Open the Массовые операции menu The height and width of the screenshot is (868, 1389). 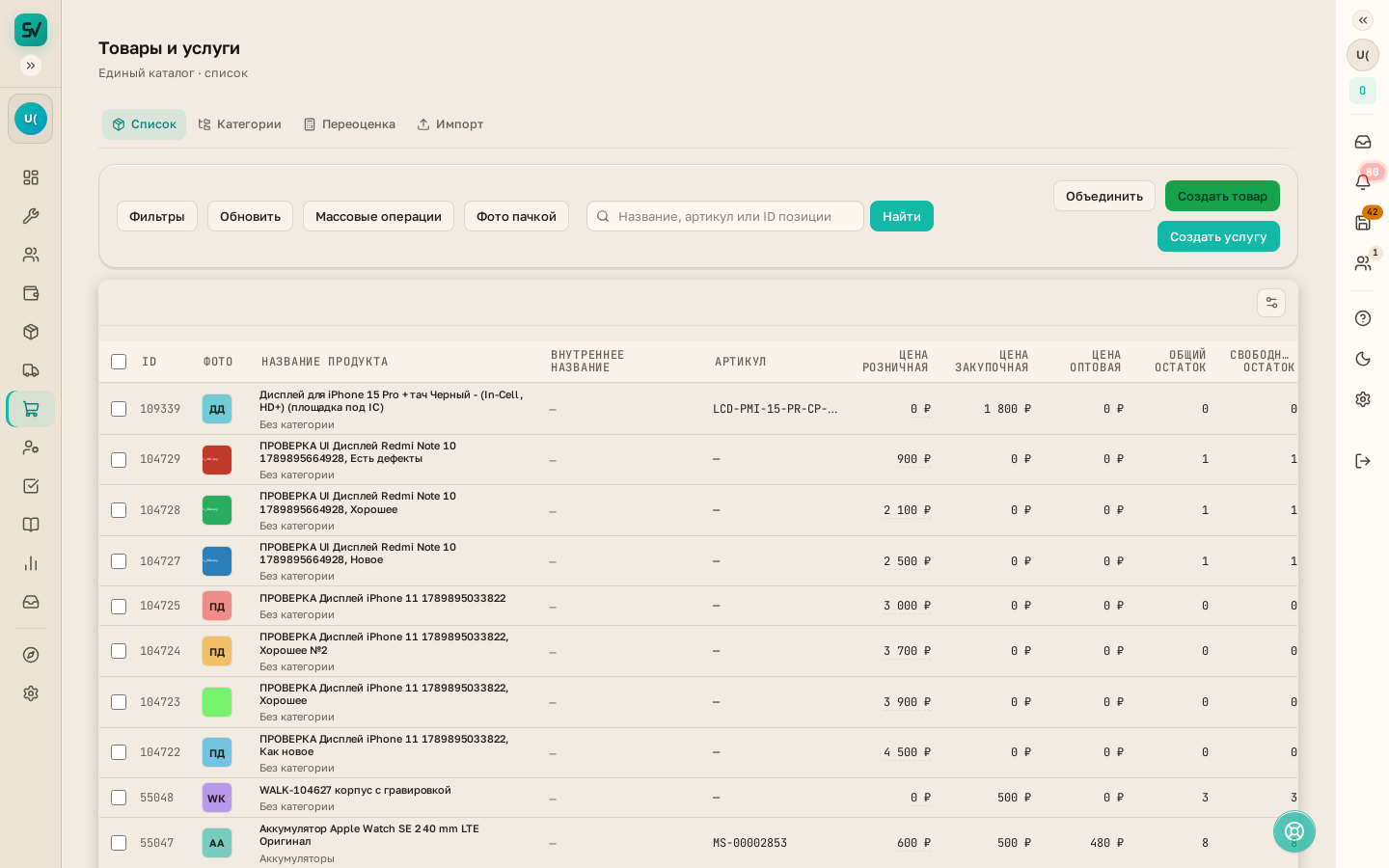click(x=378, y=216)
